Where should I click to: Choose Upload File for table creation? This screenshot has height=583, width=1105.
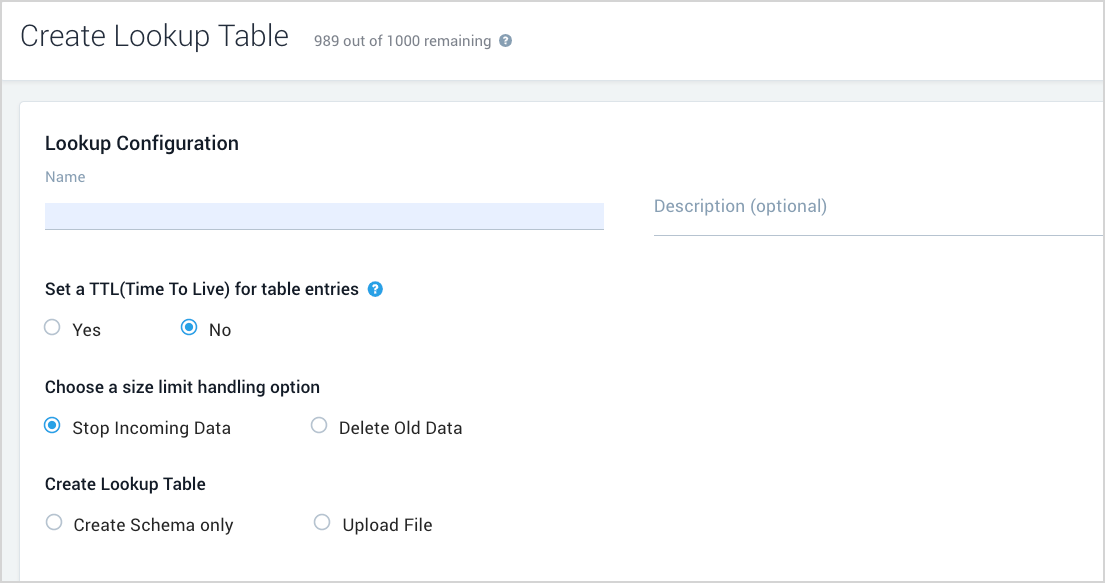[321, 522]
